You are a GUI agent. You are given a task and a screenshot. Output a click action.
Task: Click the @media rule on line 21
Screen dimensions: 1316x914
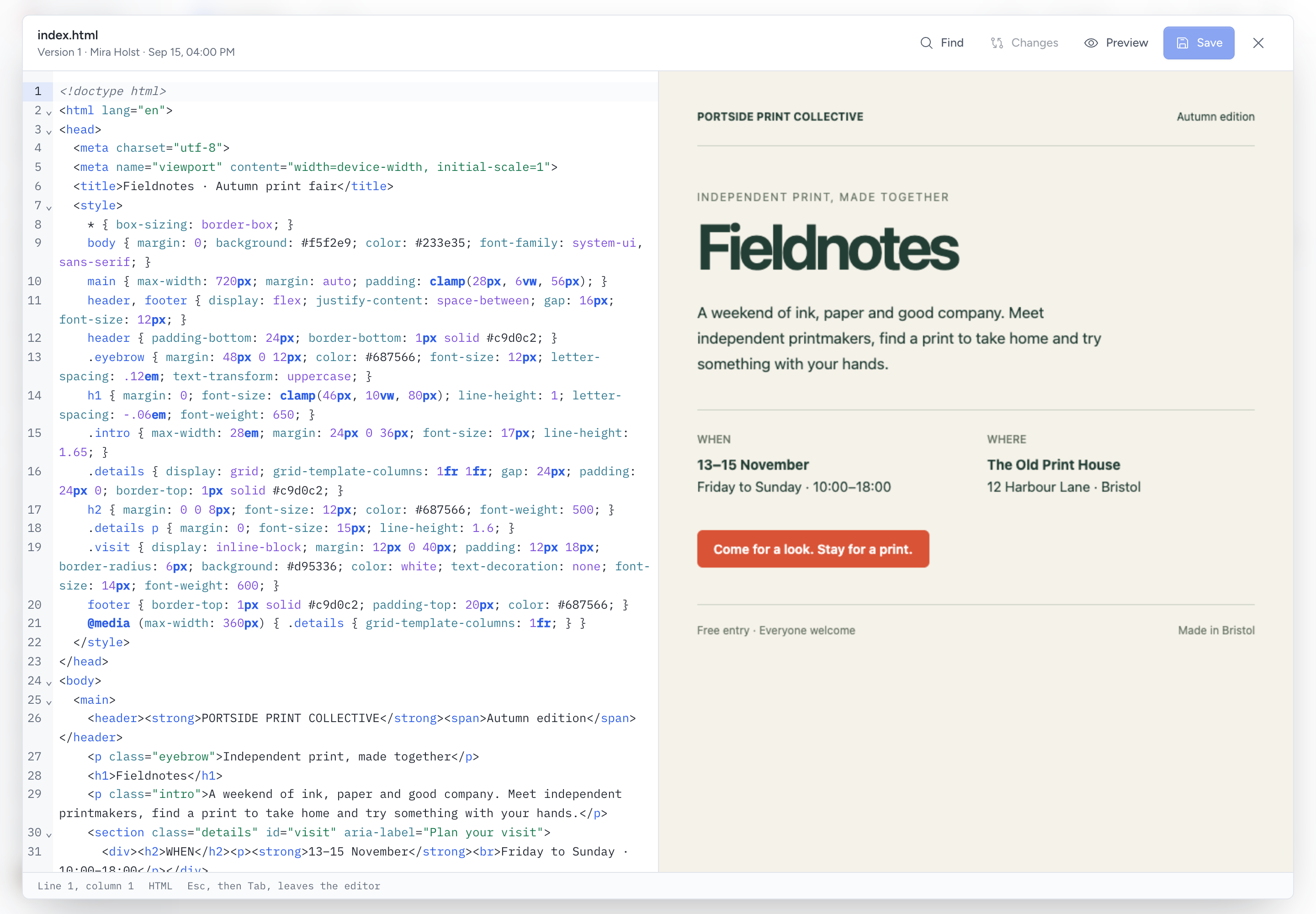click(336, 623)
